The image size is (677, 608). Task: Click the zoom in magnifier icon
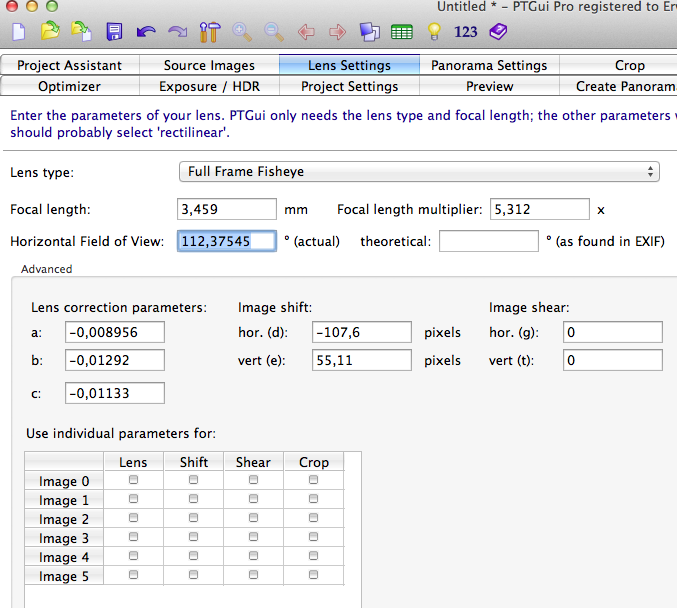242,32
